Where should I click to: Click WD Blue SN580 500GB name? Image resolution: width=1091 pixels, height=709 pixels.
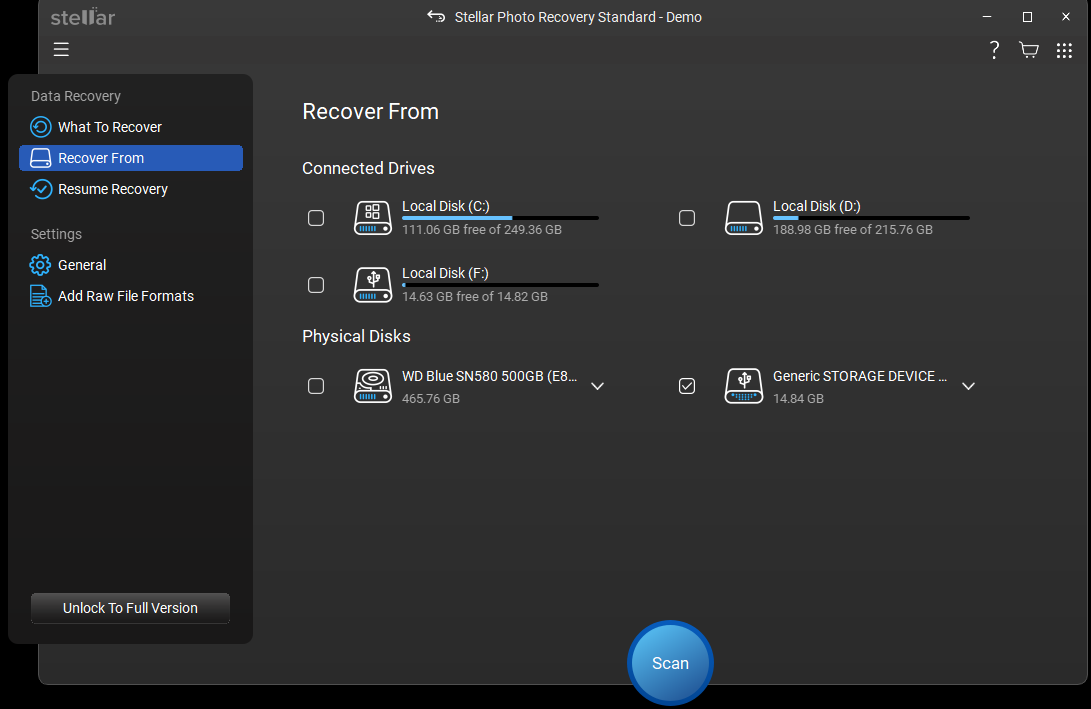[x=489, y=376]
